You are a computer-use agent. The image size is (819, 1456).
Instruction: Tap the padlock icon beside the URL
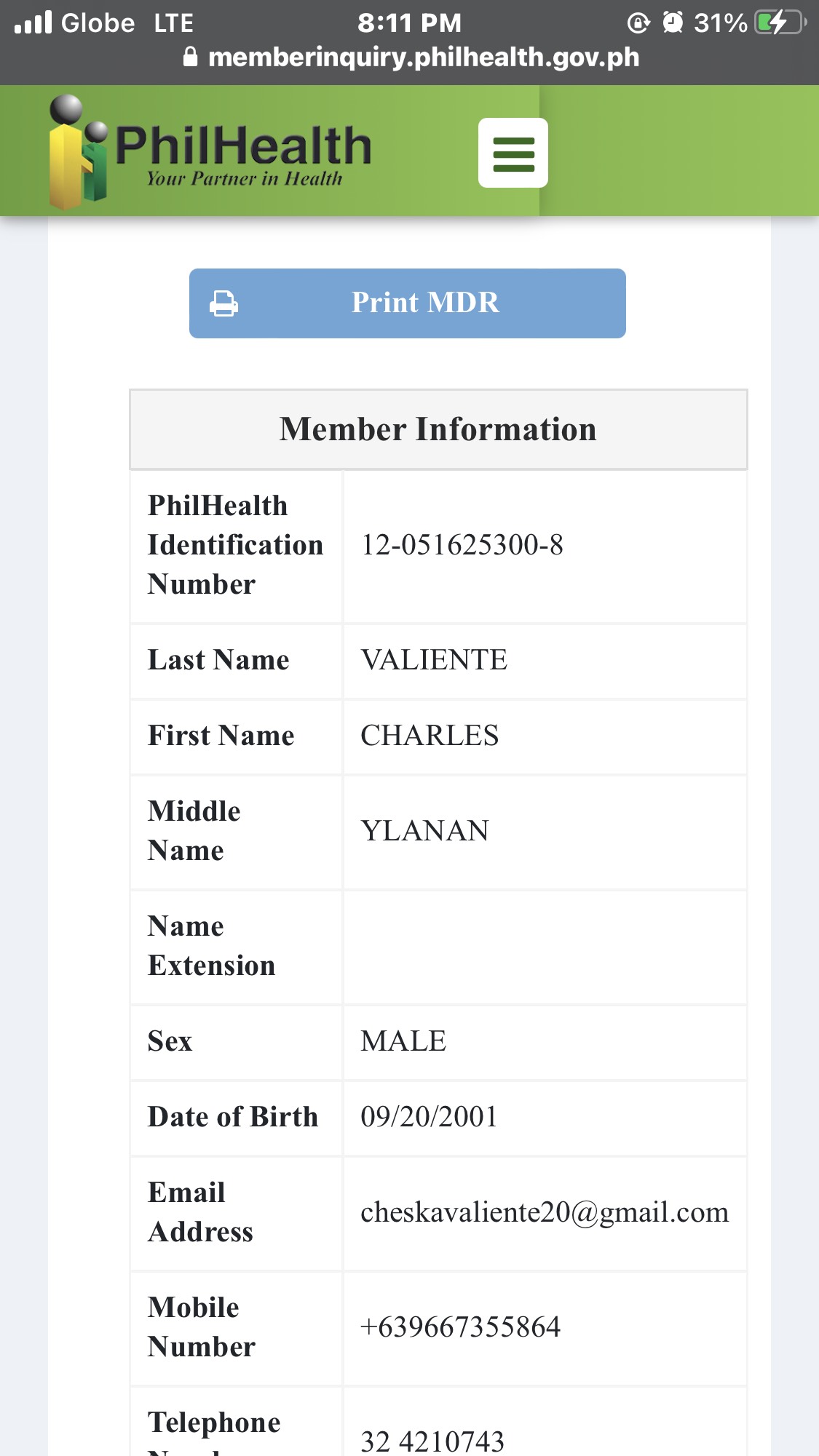[190, 57]
